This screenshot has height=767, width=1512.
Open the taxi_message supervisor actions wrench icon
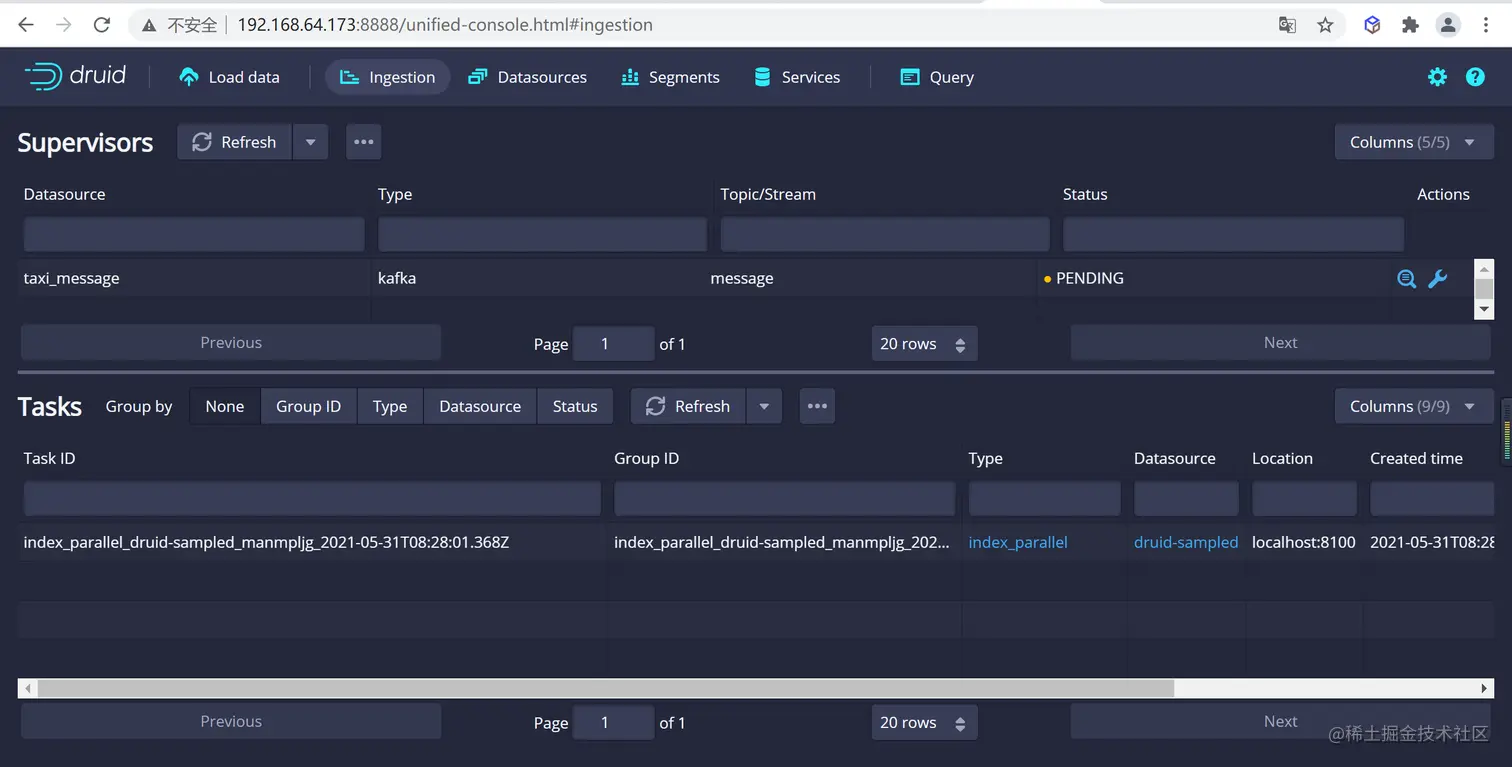tap(1438, 279)
